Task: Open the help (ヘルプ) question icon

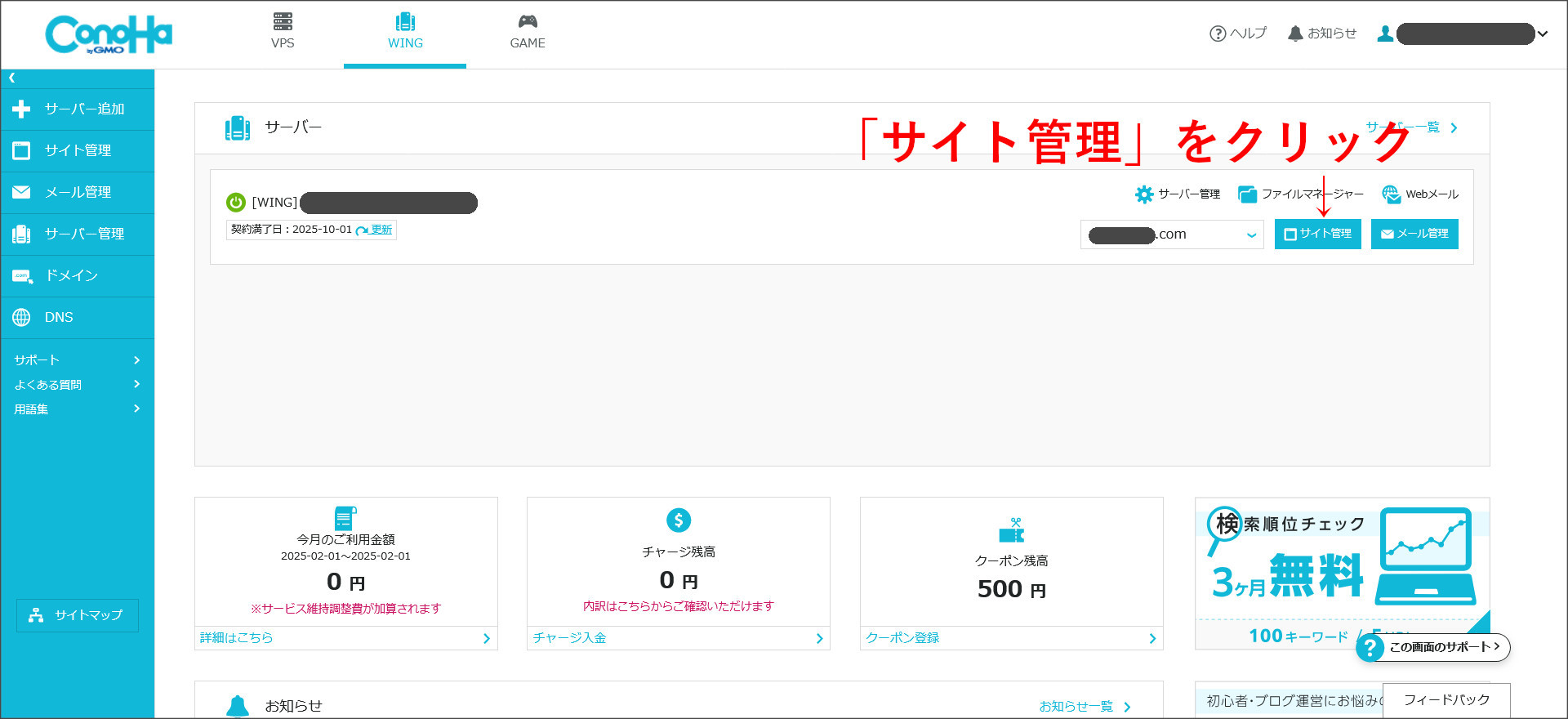Action: pyautogui.click(x=1217, y=33)
